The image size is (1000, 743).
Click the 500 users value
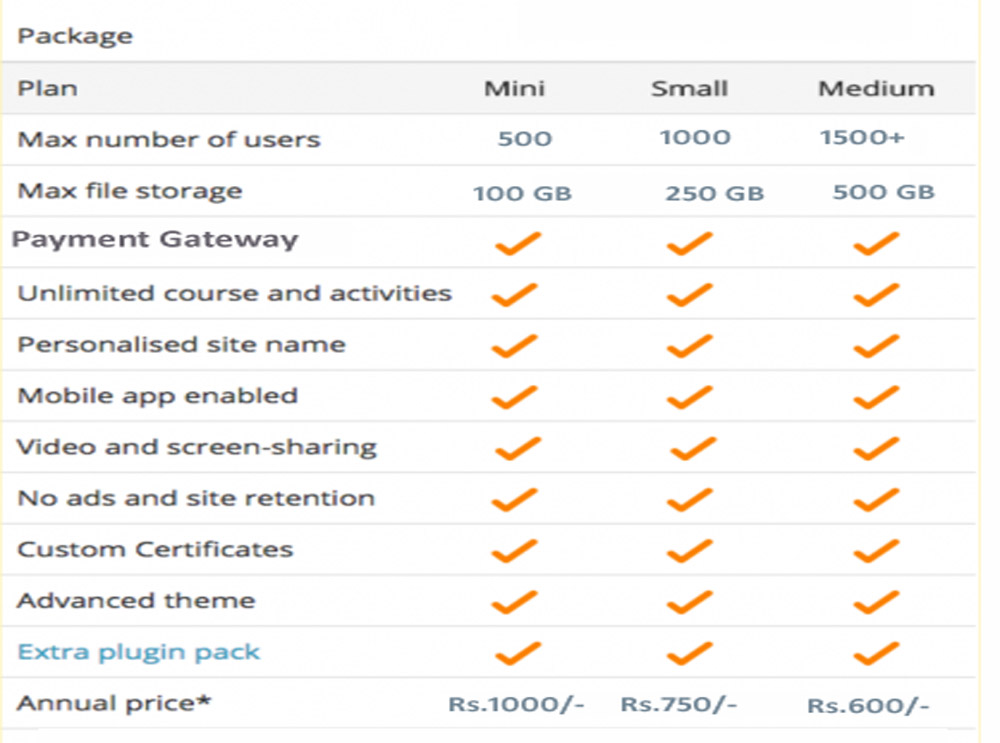pos(524,138)
